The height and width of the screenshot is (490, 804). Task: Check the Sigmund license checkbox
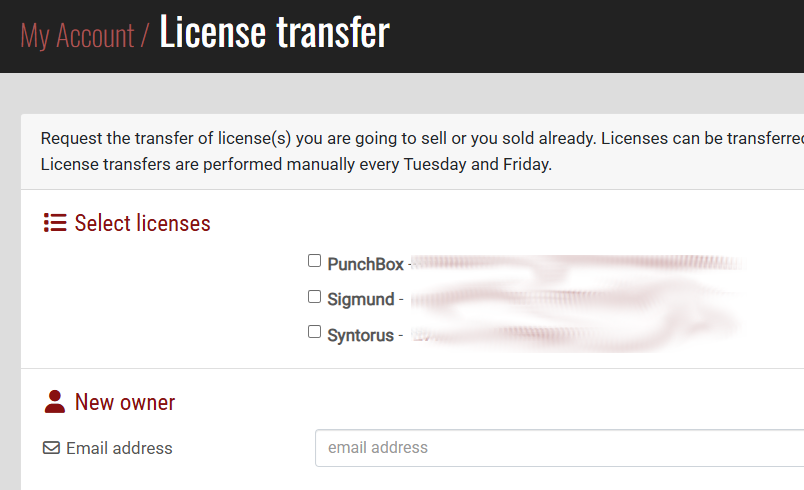click(314, 297)
